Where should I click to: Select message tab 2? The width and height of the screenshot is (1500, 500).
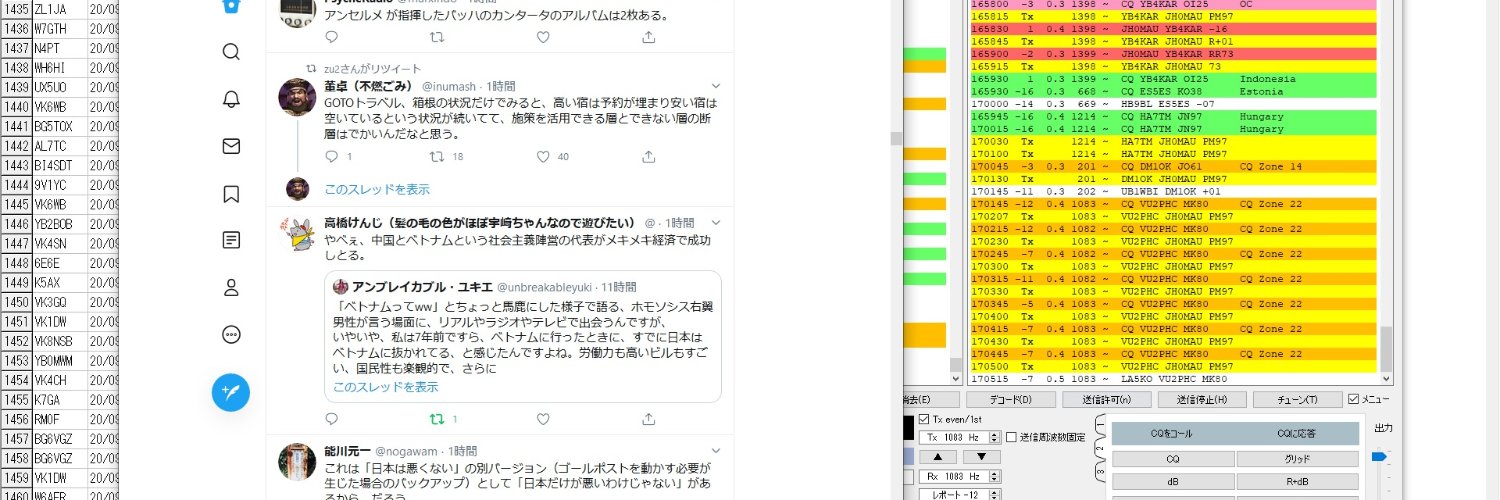[1102, 449]
